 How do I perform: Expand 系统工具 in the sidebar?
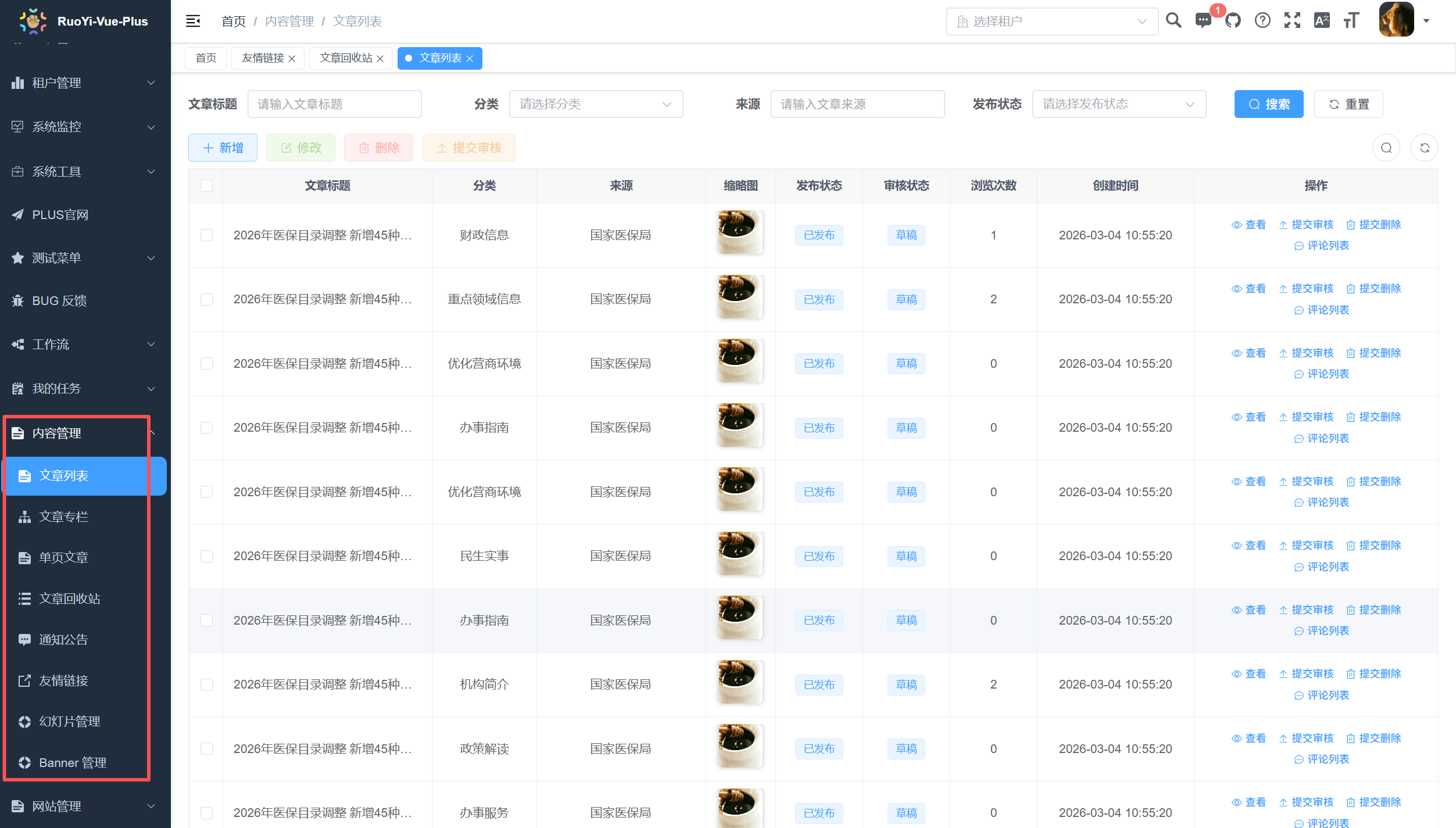[x=85, y=171]
